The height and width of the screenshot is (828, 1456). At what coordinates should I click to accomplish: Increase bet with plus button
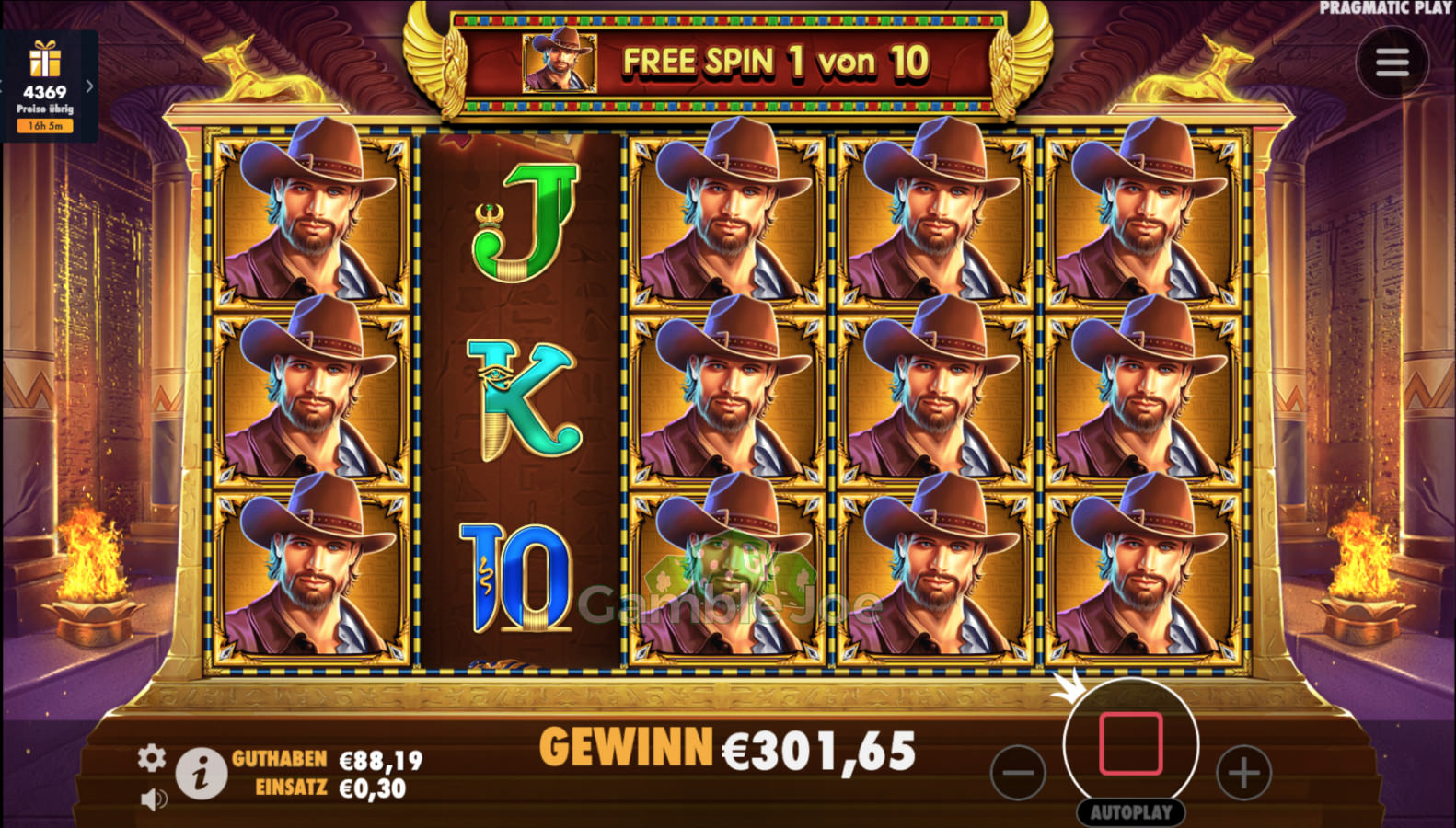point(1244,772)
